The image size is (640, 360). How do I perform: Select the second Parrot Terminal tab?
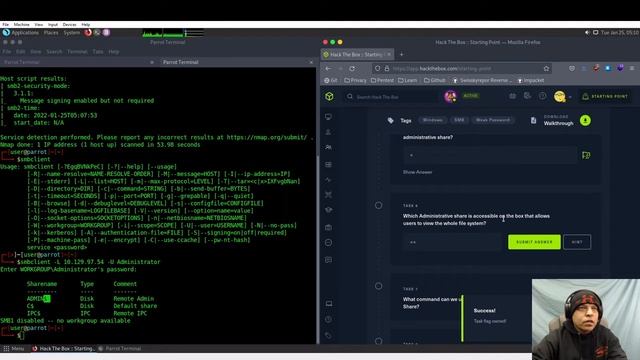(x=237, y=62)
